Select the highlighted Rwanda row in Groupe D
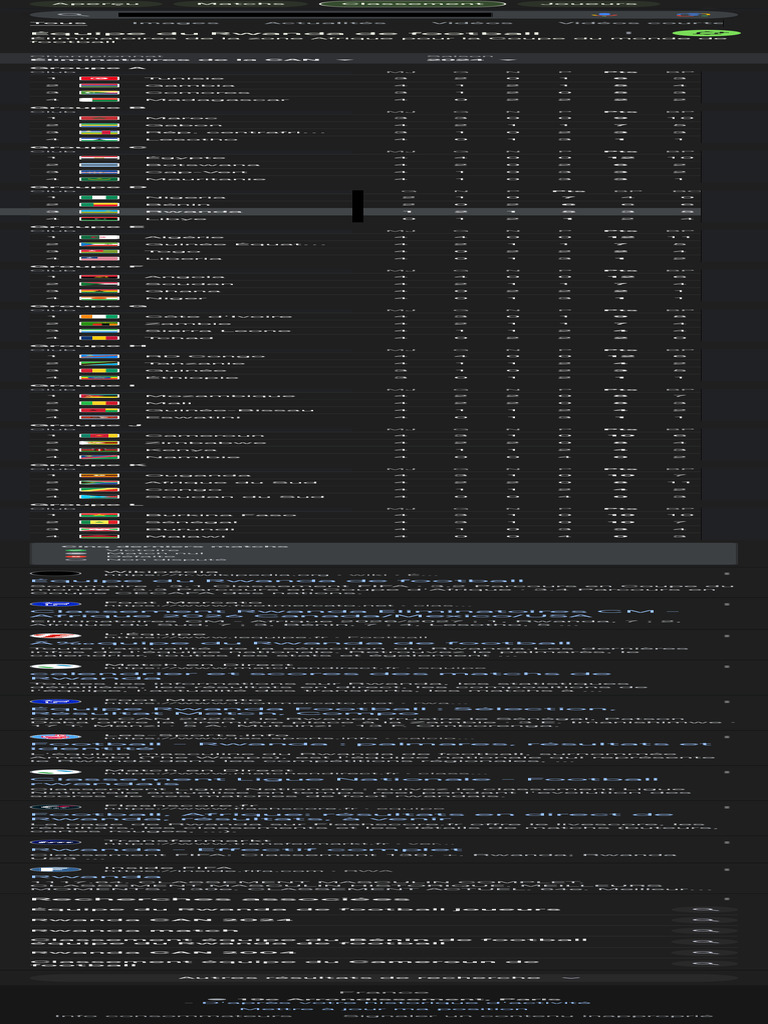 (350, 212)
